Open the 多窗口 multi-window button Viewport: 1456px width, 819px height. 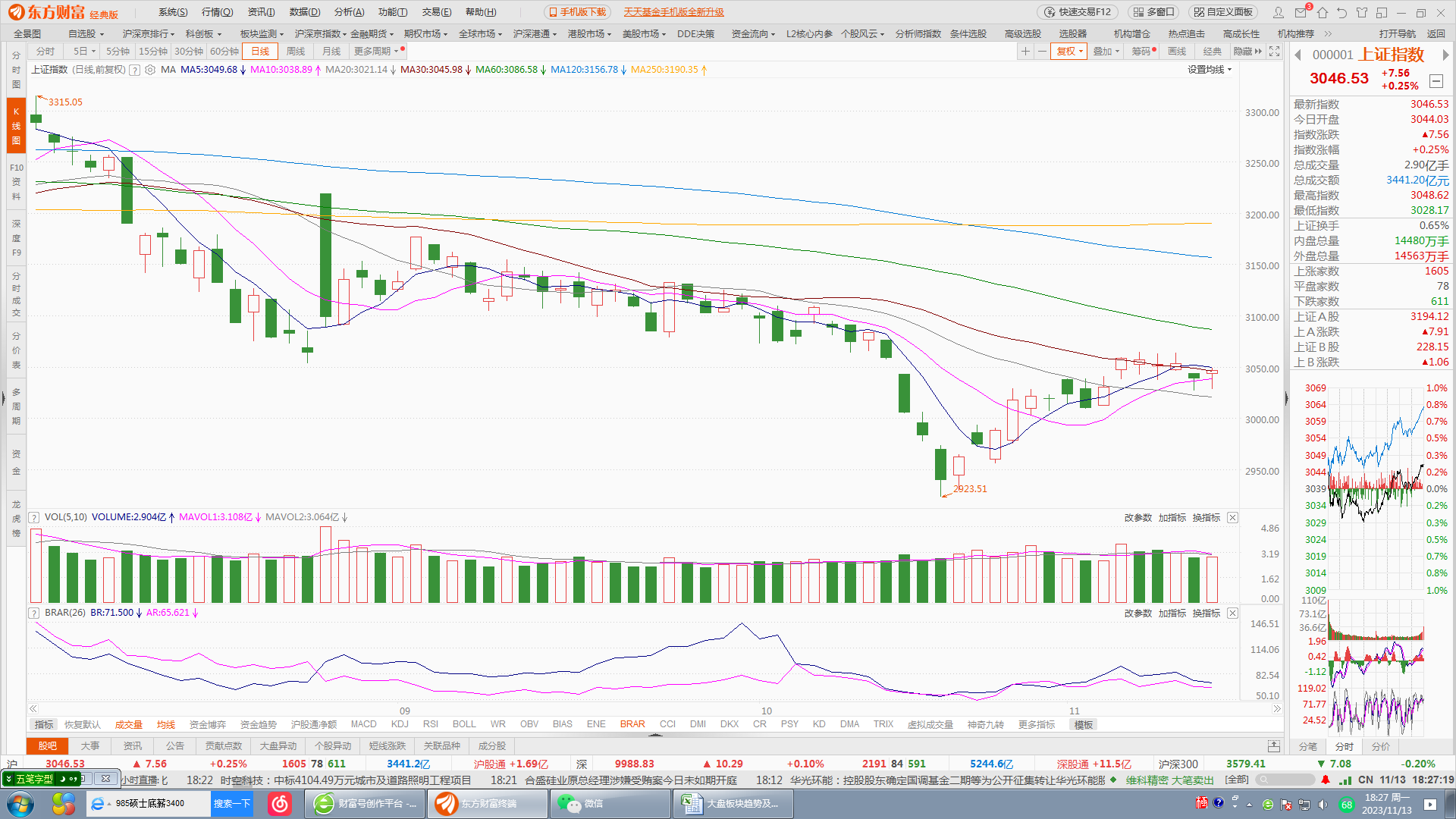point(1153,12)
